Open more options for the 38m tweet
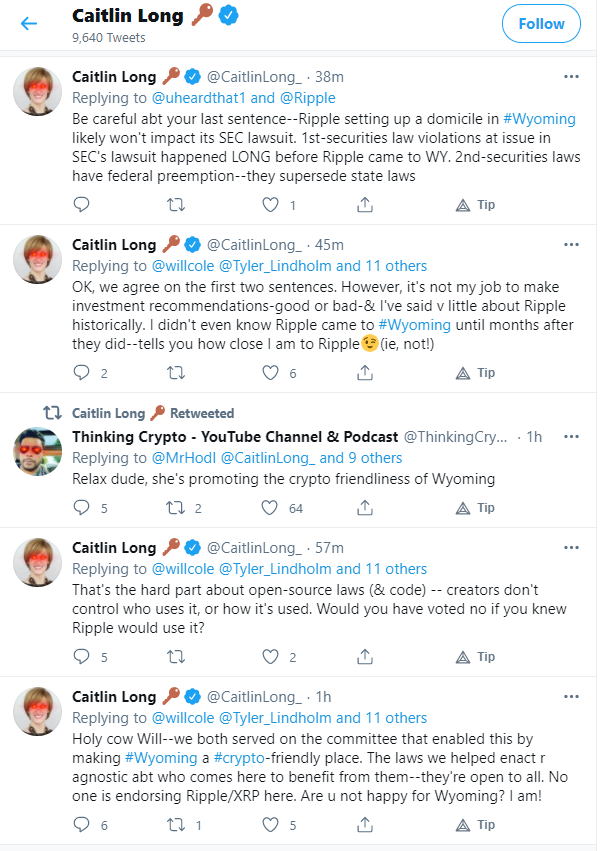 (571, 77)
